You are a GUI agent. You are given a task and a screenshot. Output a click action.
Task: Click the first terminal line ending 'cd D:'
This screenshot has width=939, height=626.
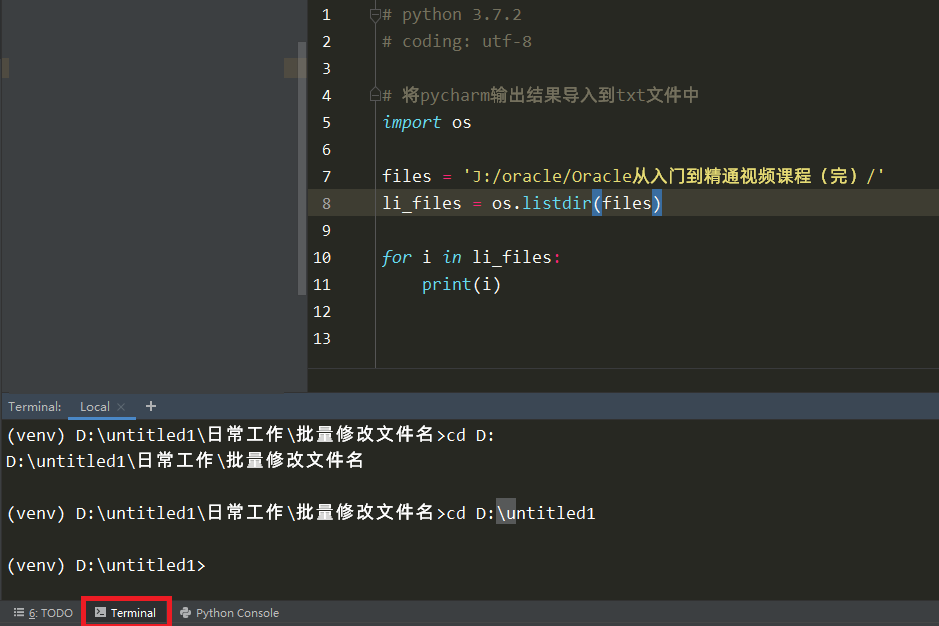[250, 435]
